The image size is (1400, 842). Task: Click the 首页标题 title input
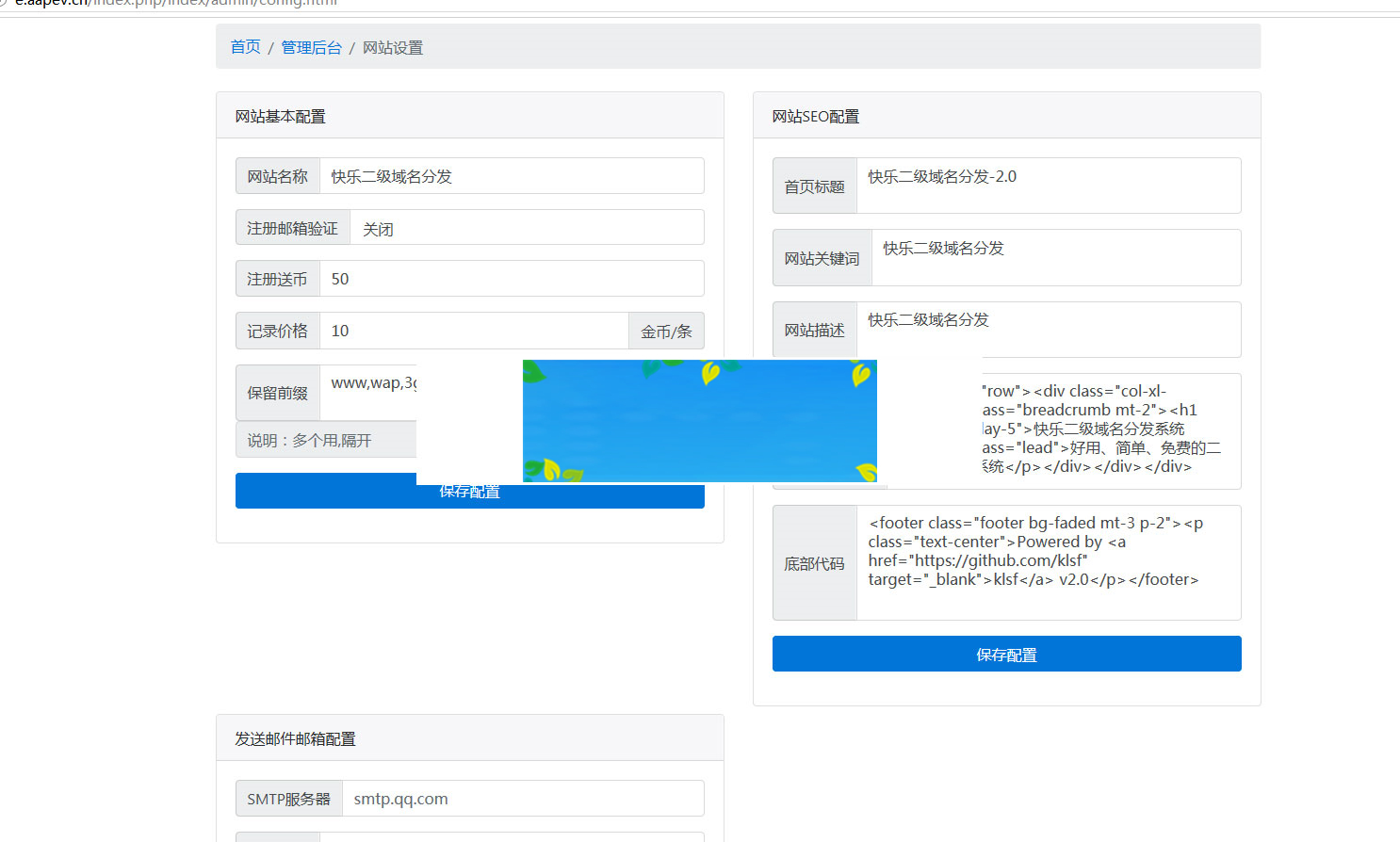1049,185
